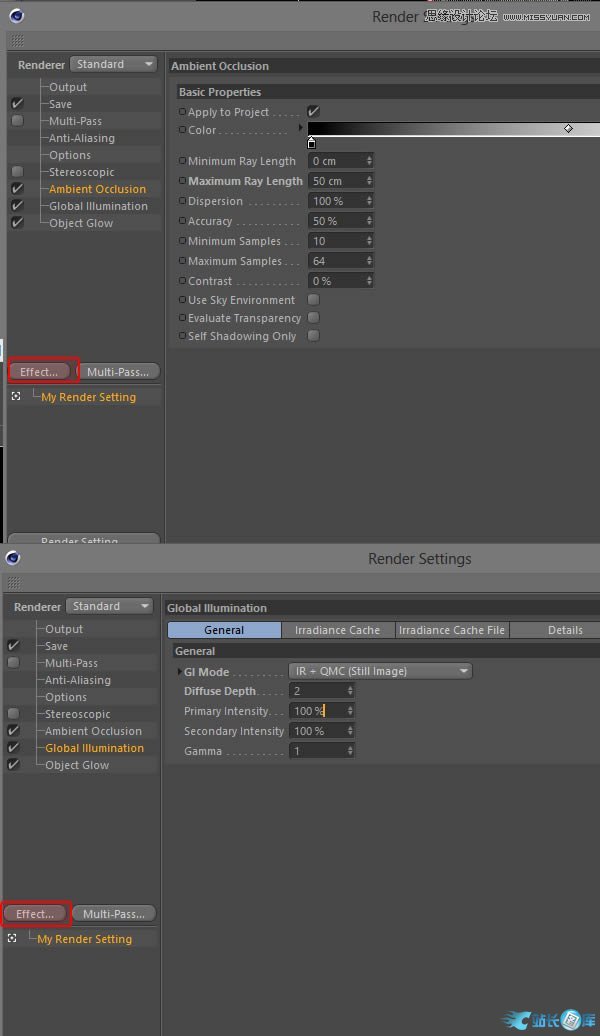Switch to the Irradiance Cache tab
The image size is (600, 1036).
tap(337, 630)
